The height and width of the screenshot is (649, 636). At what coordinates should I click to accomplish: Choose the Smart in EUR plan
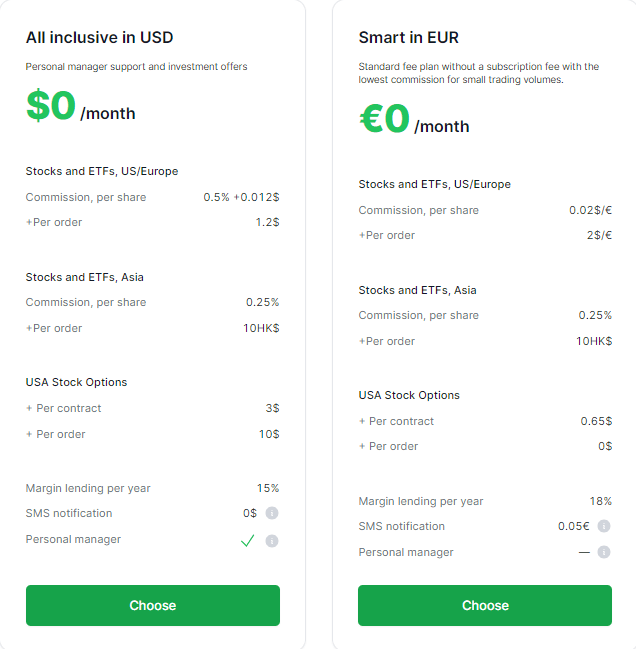485,606
